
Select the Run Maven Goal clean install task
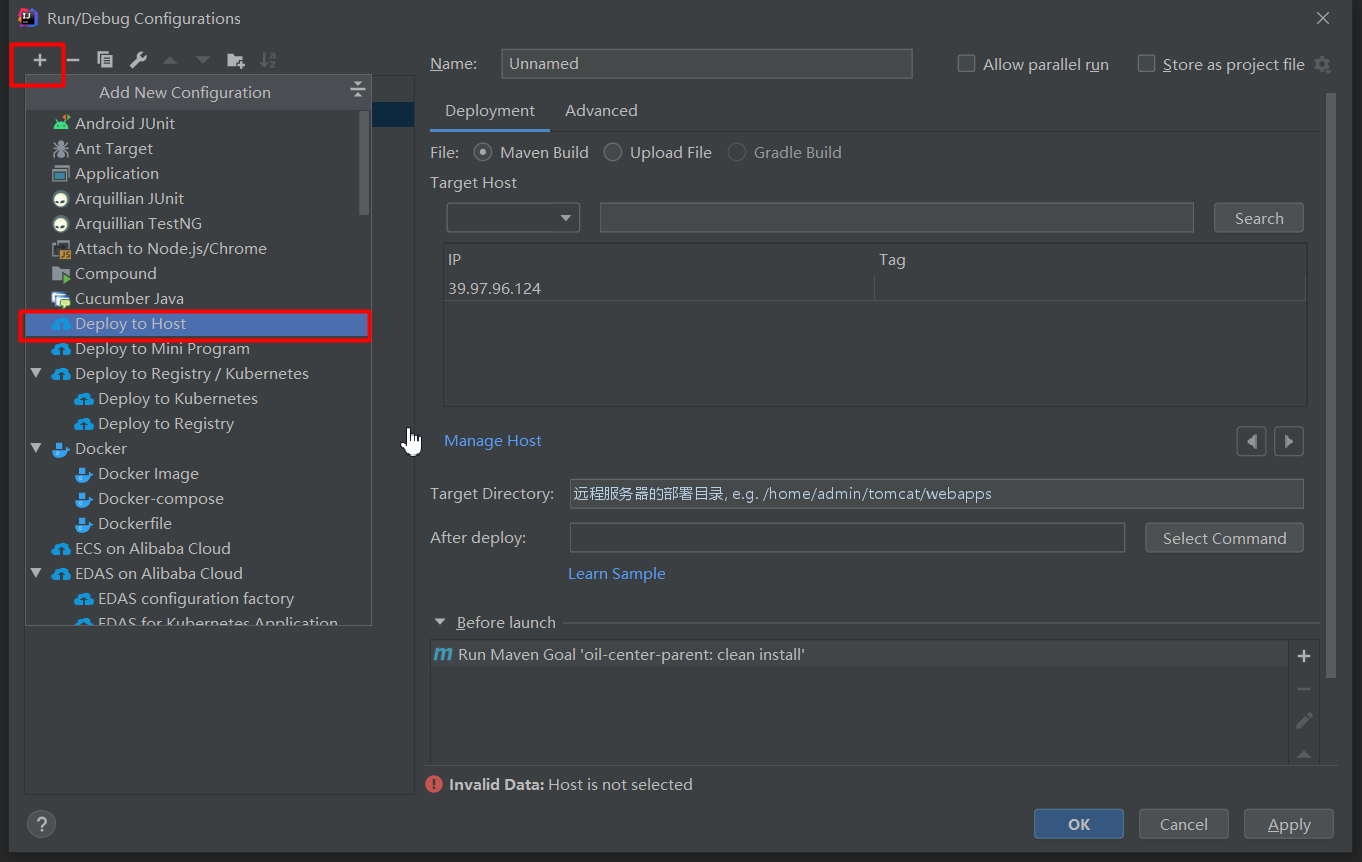click(860, 655)
